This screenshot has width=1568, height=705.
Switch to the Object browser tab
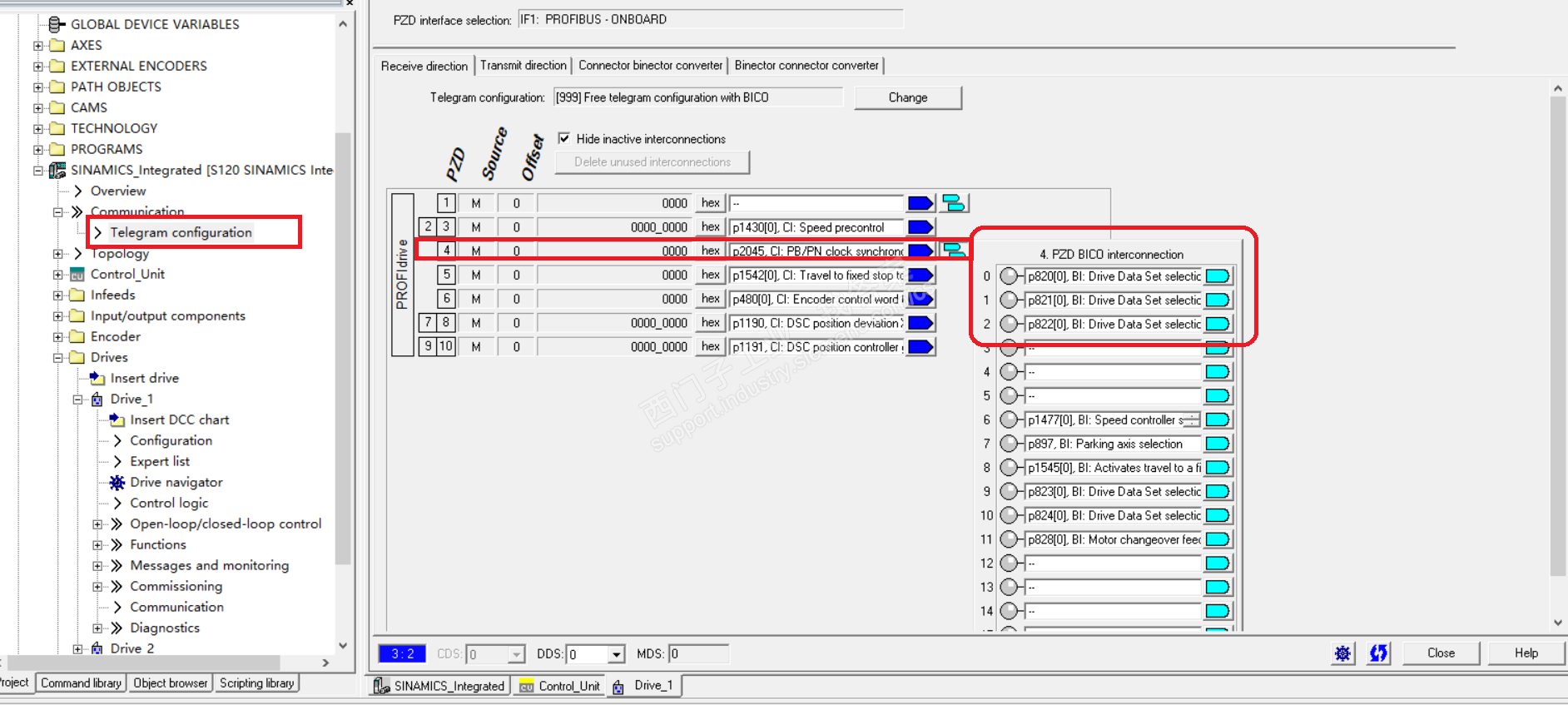(171, 683)
